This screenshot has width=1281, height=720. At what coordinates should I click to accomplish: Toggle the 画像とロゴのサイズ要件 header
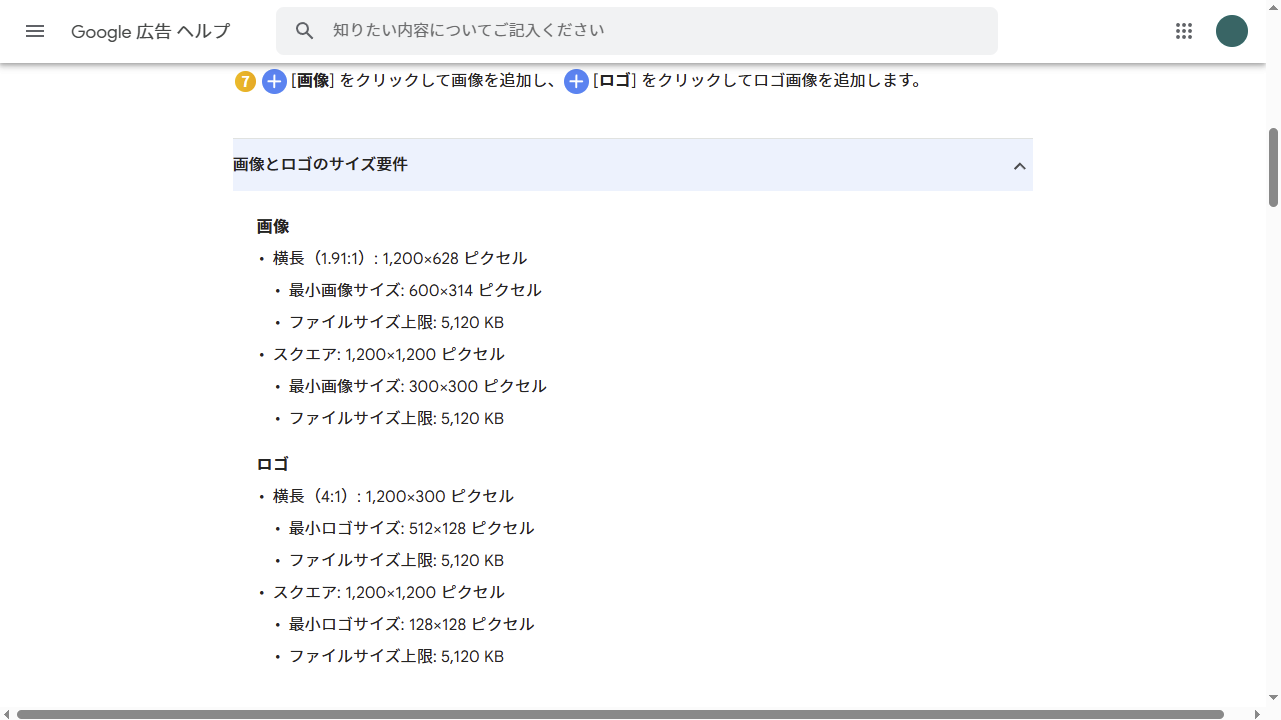point(633,165)
